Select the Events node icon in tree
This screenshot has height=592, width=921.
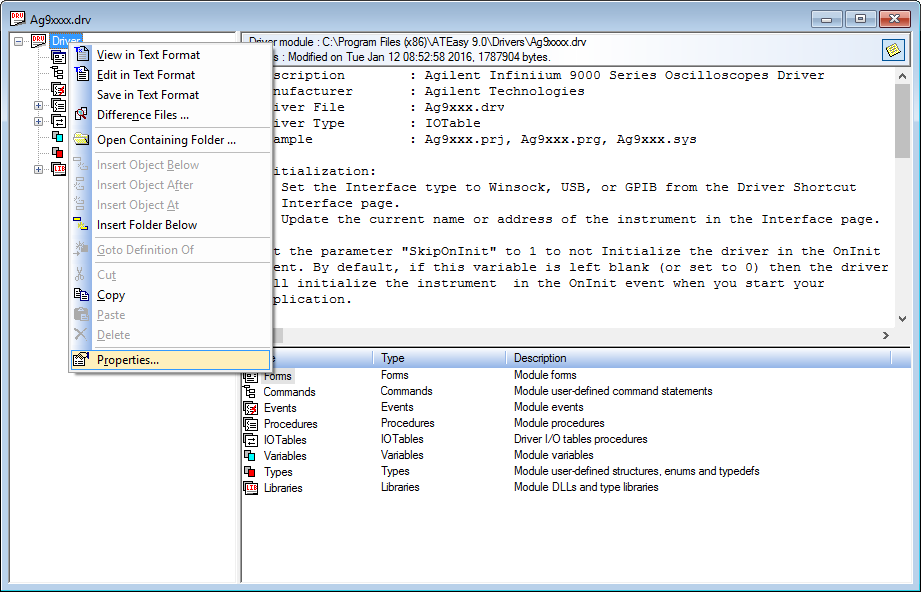pyautogui.click(x=58, y=89)
